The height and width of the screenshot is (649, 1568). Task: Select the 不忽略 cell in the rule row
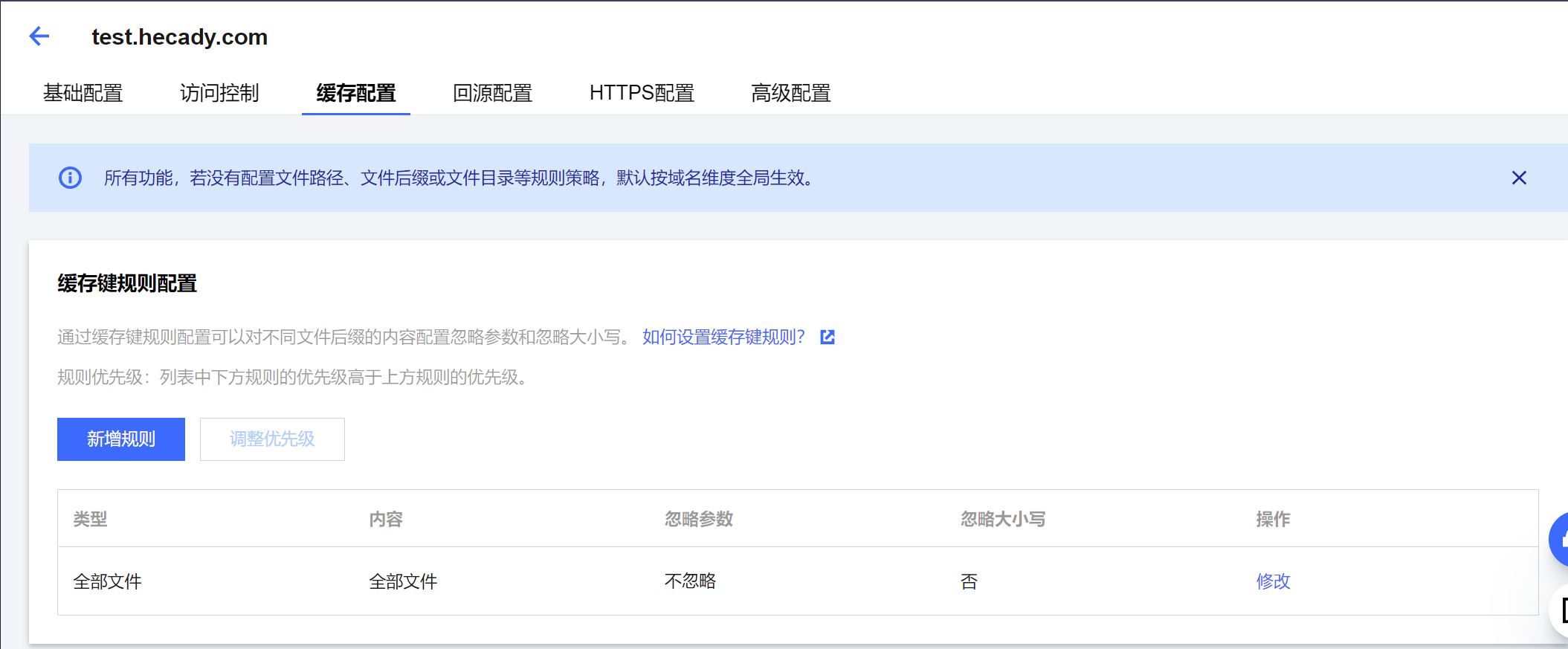tap(690, 581)
